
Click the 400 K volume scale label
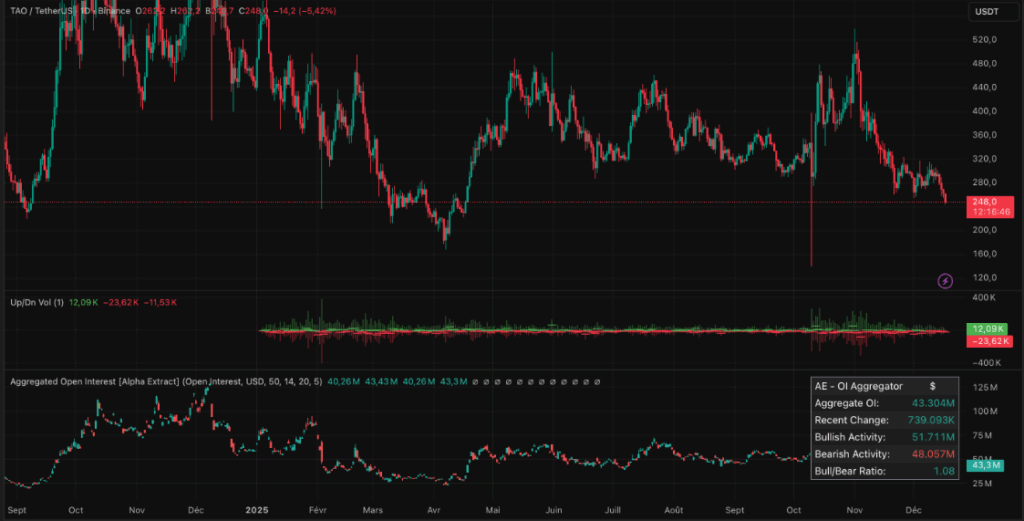click(x=984, y=298)
